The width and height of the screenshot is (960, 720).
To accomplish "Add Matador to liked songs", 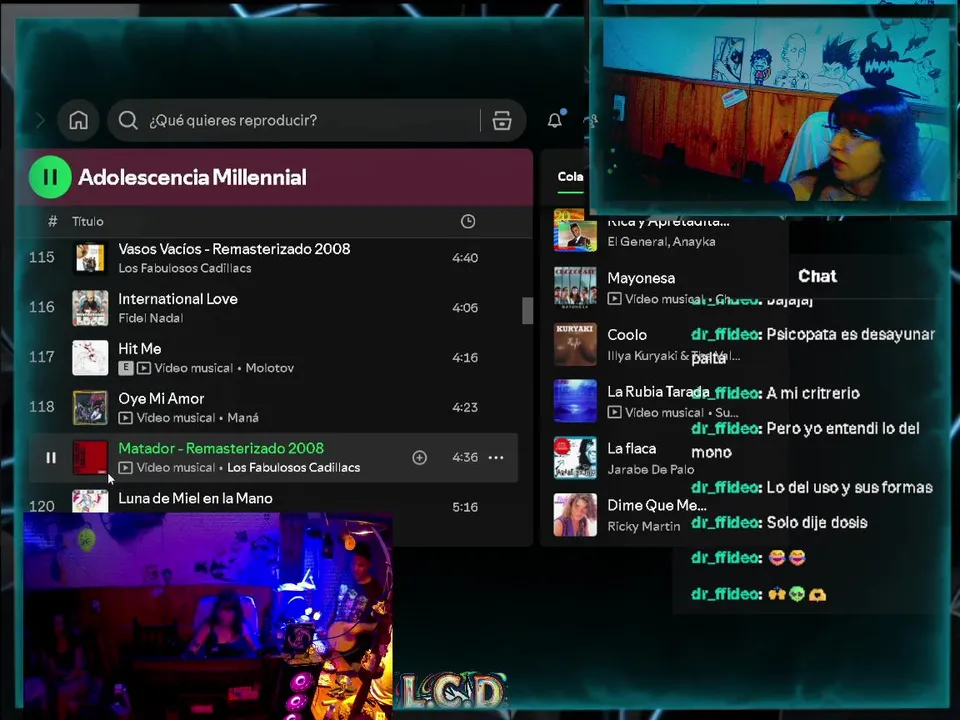I will pyautogui.click(x=419, y=457).
